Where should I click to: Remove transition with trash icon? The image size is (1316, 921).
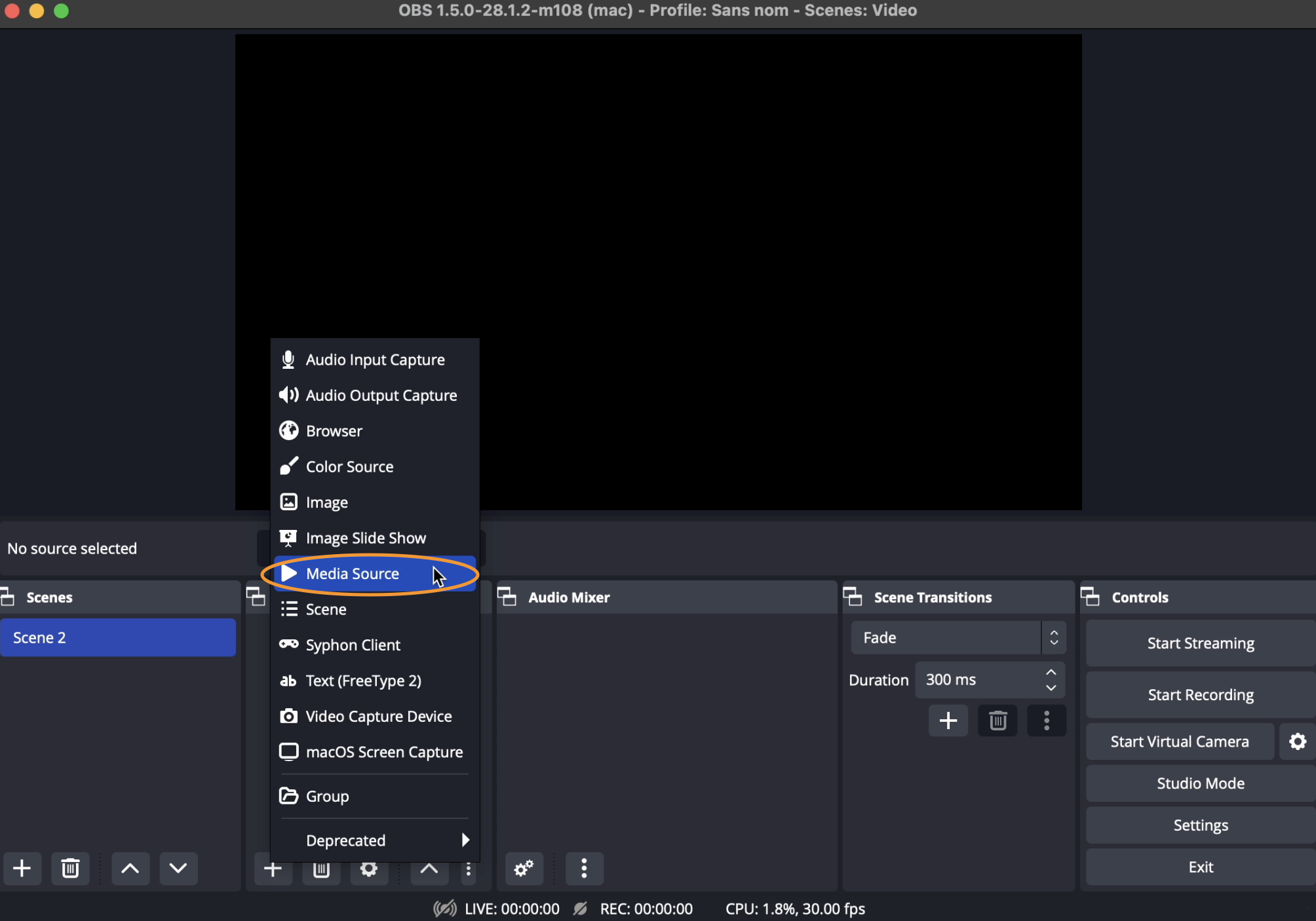[x=997, y=721]
